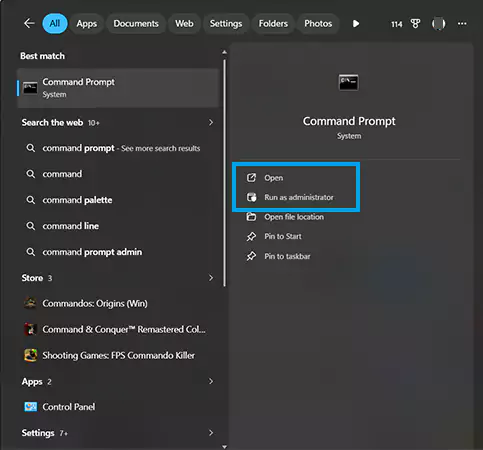This screenshot has width=483, height=450.
Task: Click the Pin to Start pin icon
Action: click(x=251, y=236)
